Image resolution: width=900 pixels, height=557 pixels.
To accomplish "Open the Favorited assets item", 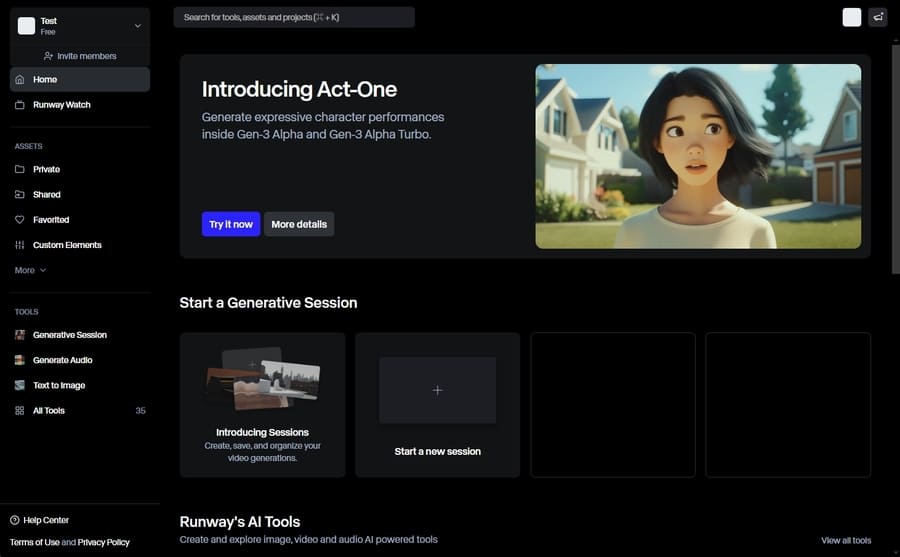I will tap(80, 219).
